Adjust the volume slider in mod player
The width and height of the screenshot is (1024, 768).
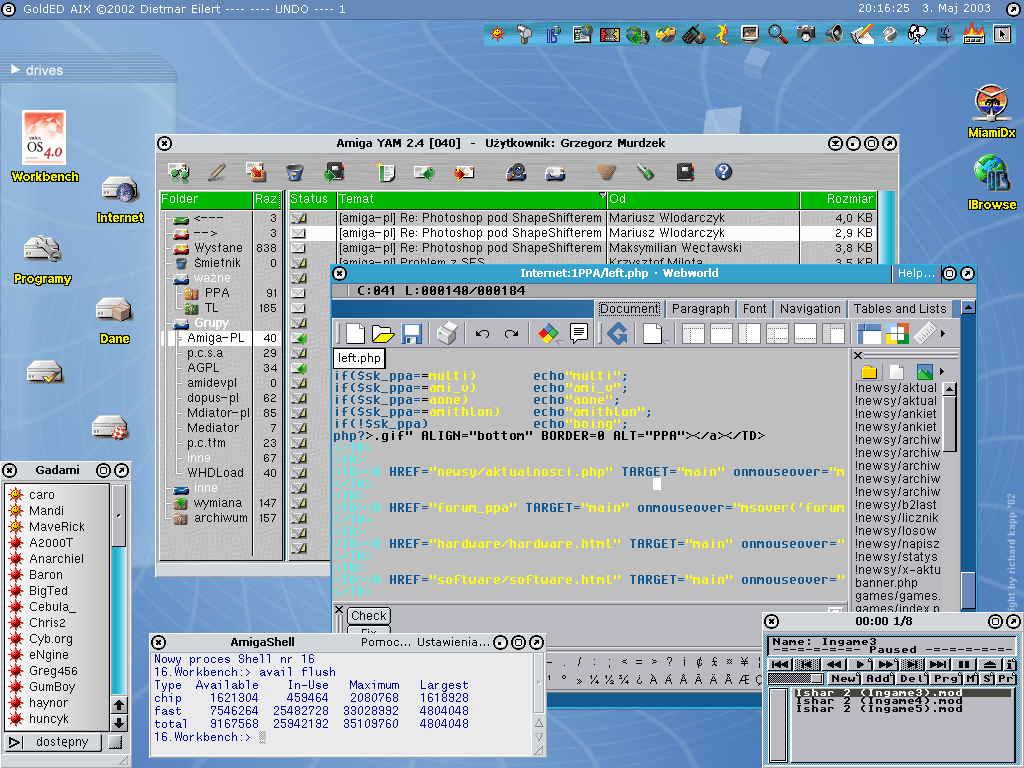coord(796,679)
